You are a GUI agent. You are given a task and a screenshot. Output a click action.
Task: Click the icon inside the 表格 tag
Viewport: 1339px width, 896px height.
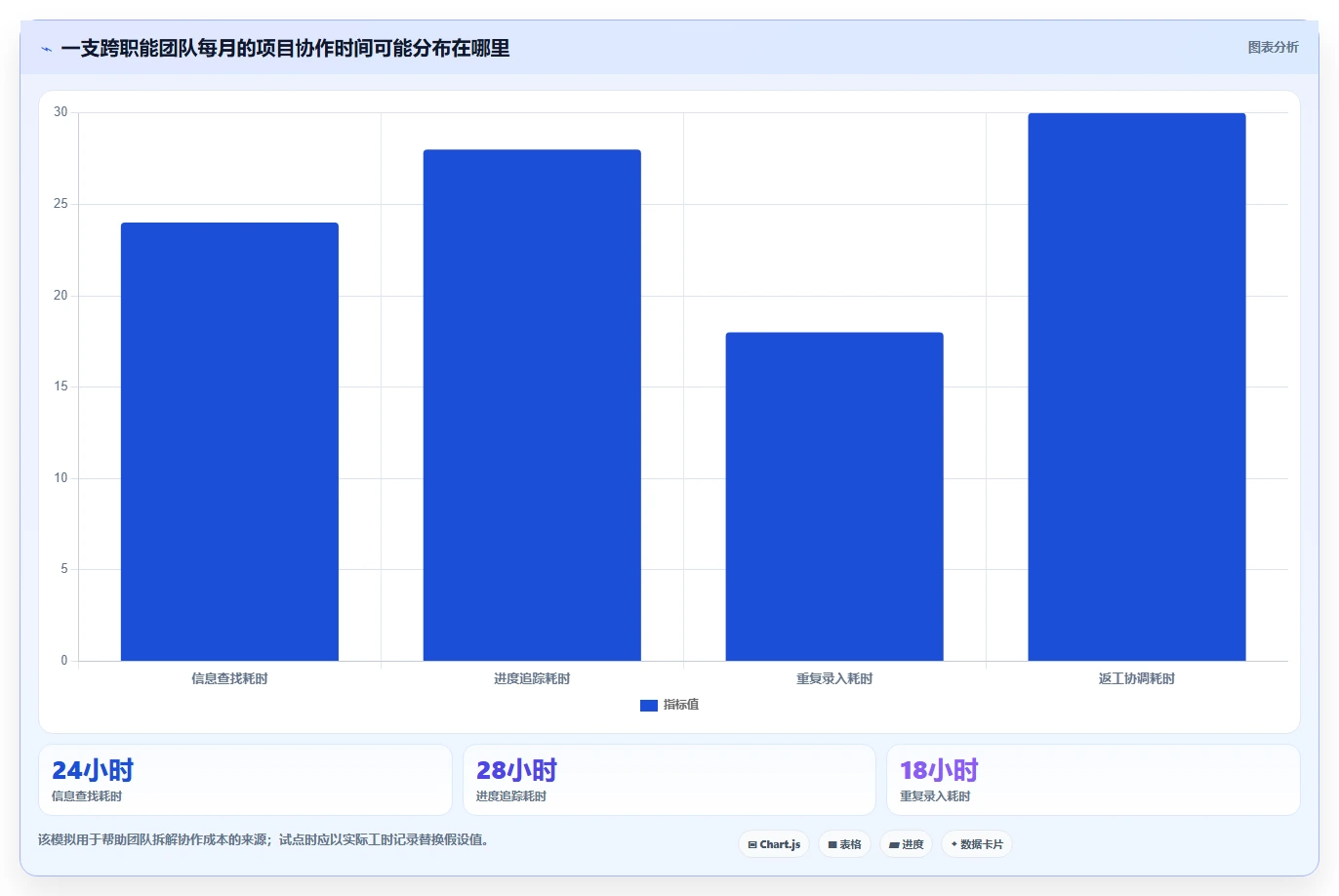[832, 845]
